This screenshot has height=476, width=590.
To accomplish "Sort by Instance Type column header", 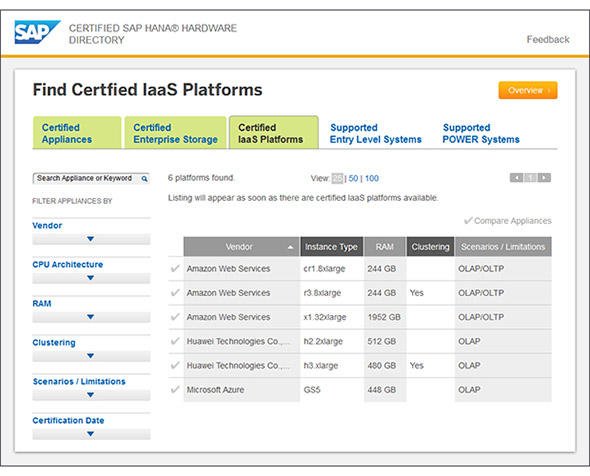I will click(331, 247).
